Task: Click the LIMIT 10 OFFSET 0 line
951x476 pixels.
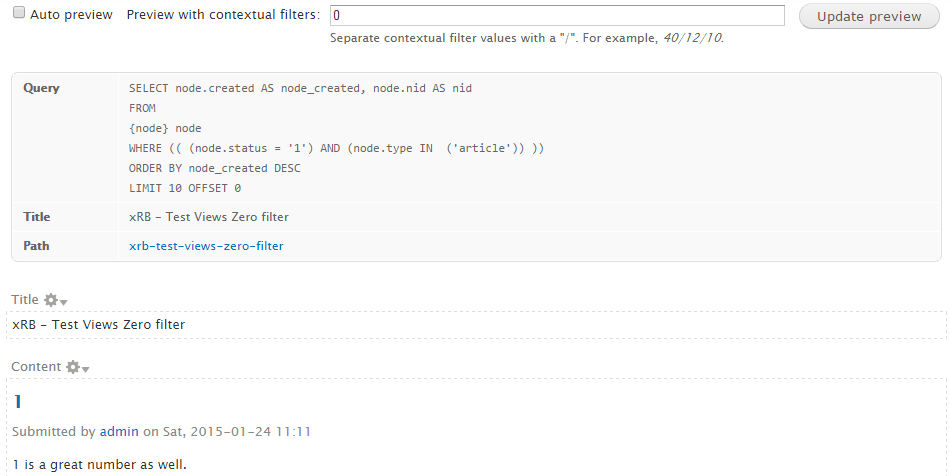Action: click(185, 188)
